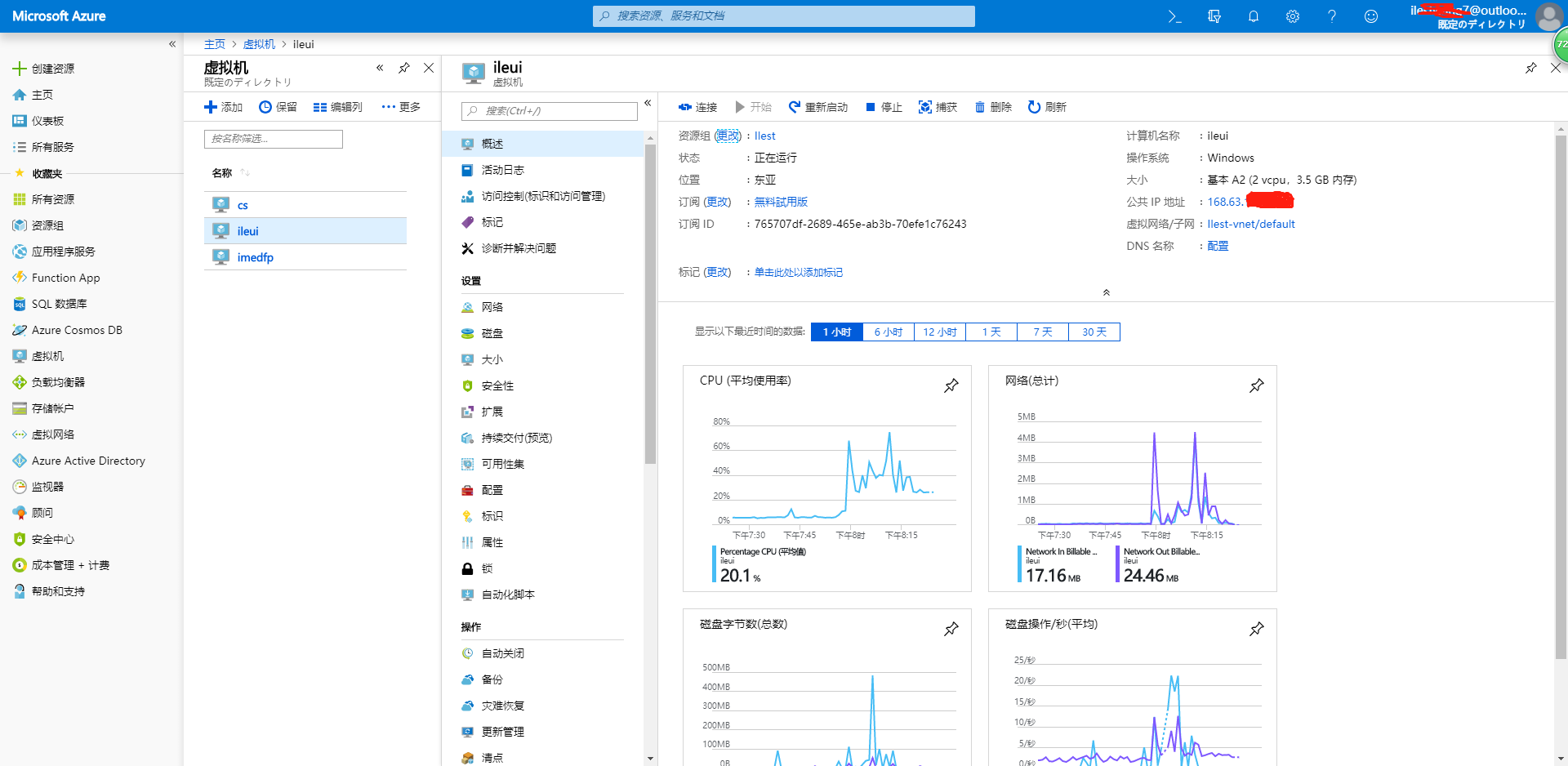Restart the virtual machine
Viewport: 1568px width, 766px height.
[818, 107]
